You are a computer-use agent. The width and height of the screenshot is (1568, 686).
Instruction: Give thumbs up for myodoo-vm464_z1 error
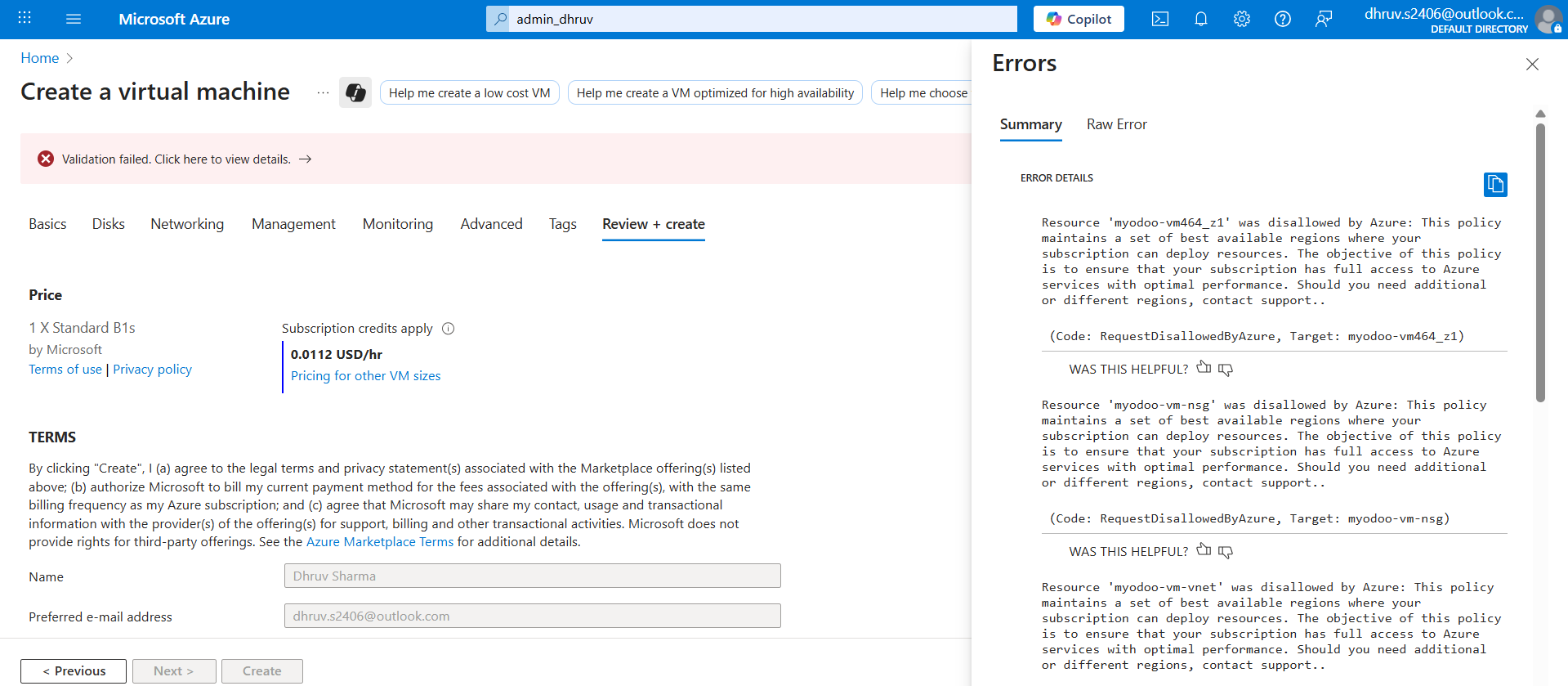coord(1204,368)
